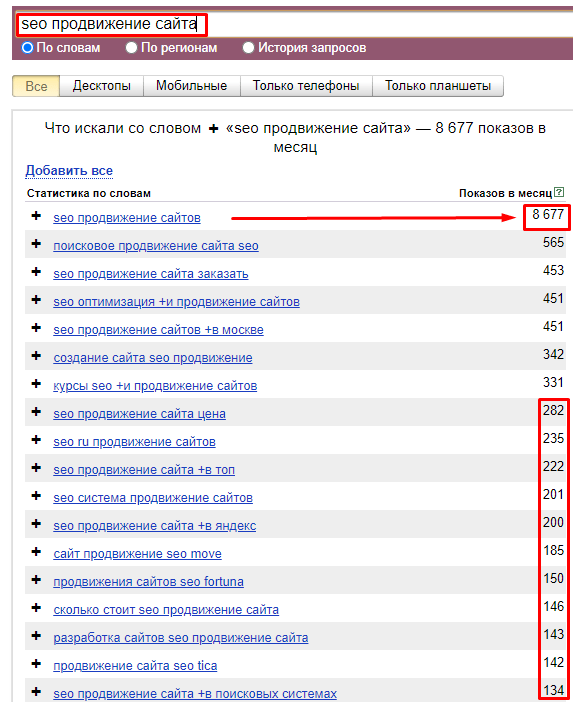Screen dimensions: 573x702
Task: Click the impressions value 565
Action: (553, 242)
